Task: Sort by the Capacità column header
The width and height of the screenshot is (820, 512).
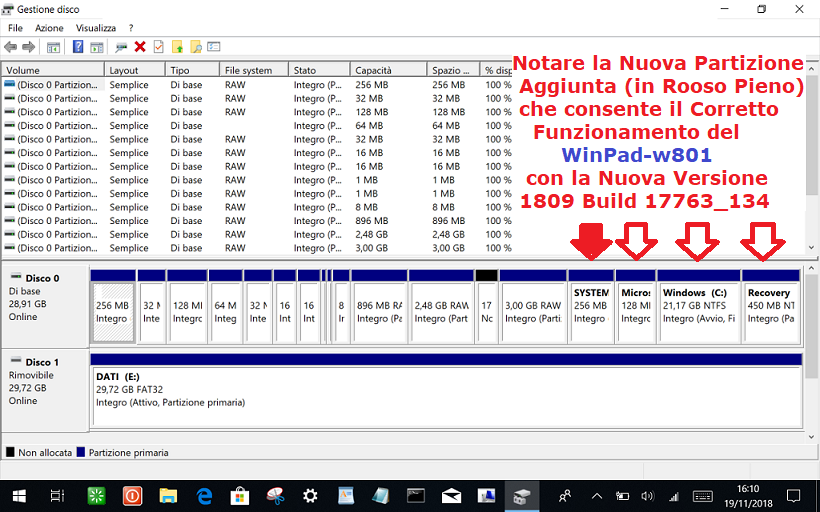Action: point(388,70)
